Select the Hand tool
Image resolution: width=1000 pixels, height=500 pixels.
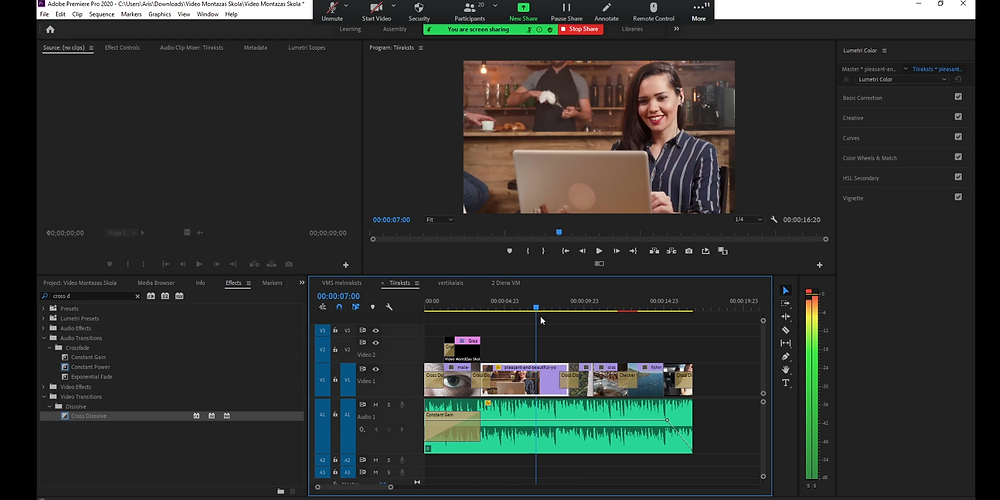(786, 369)
